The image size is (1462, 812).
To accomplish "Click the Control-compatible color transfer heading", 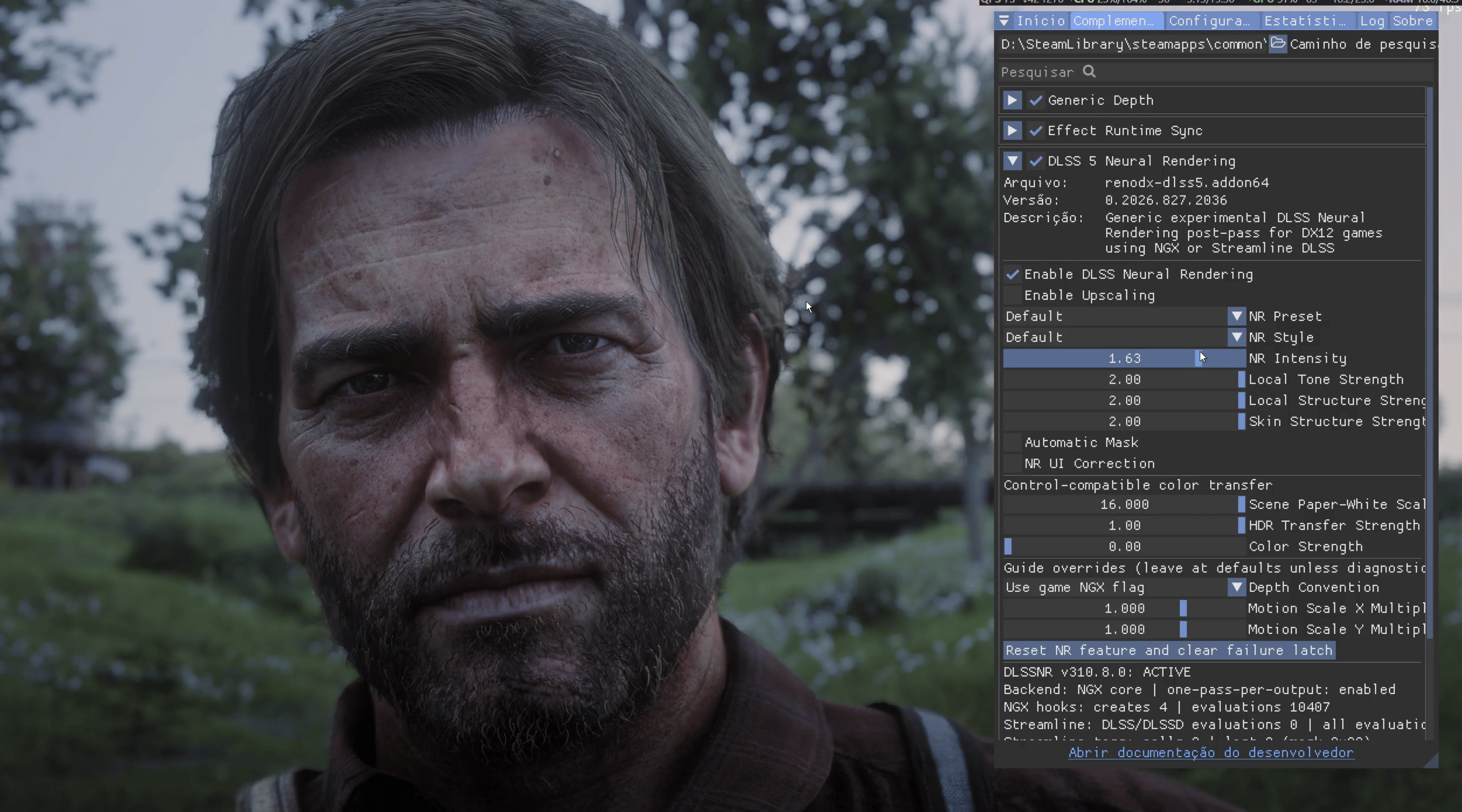I will tap(1138, 485).
